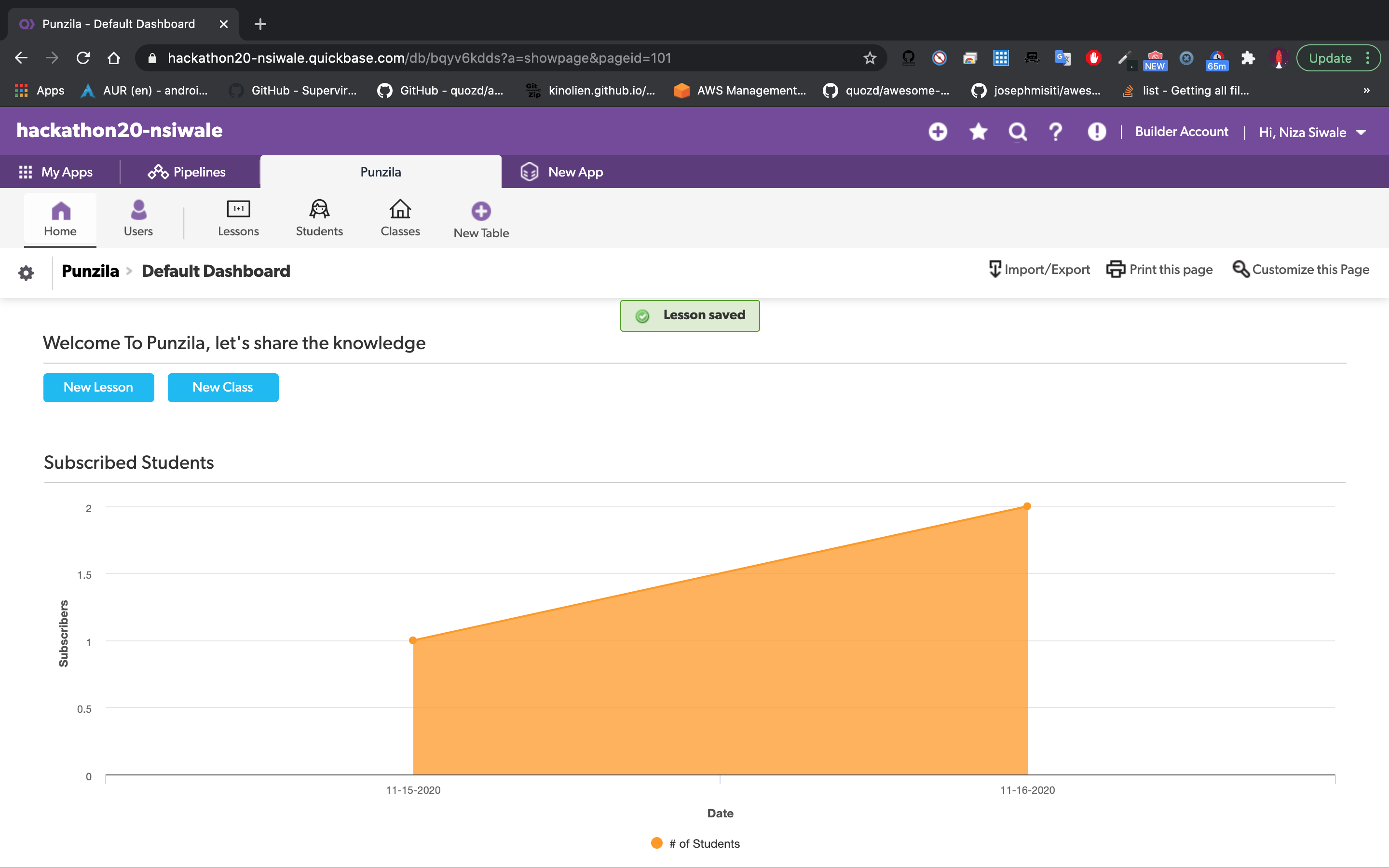Click the New Class button

[223, 388]
